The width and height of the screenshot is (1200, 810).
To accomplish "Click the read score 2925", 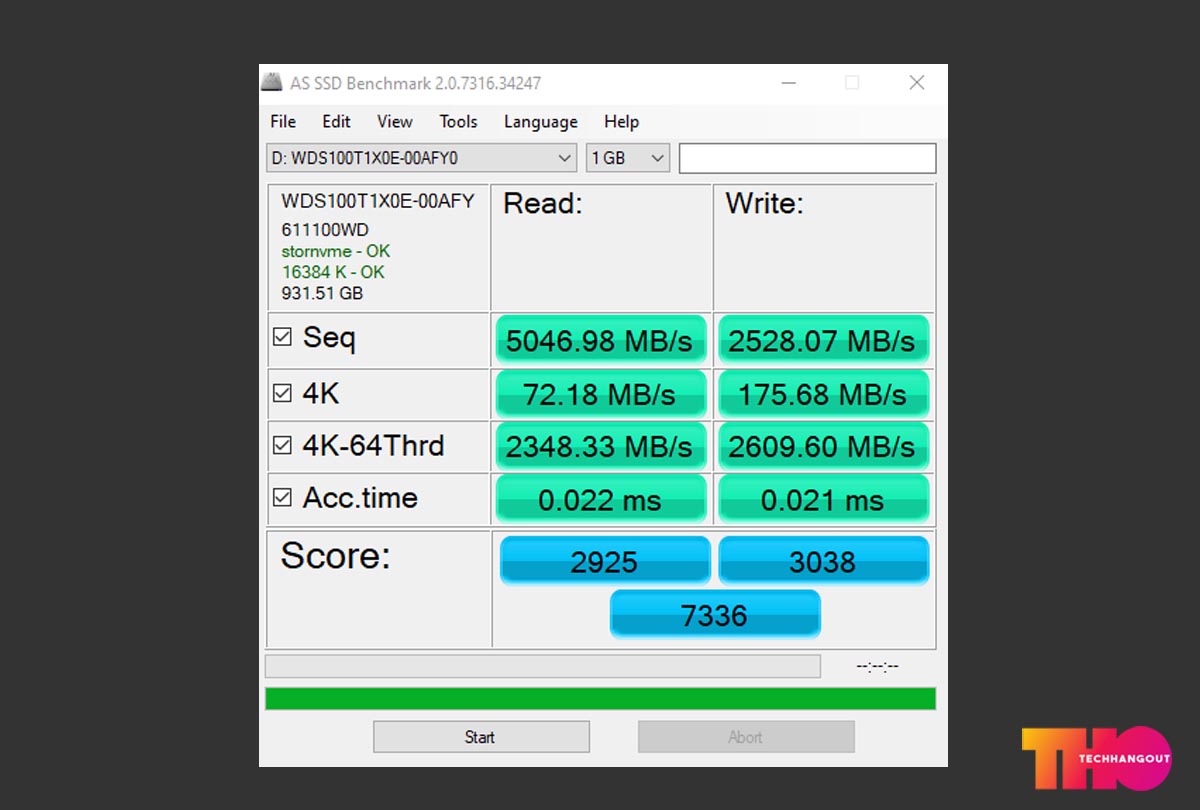I will pos(605,561).
